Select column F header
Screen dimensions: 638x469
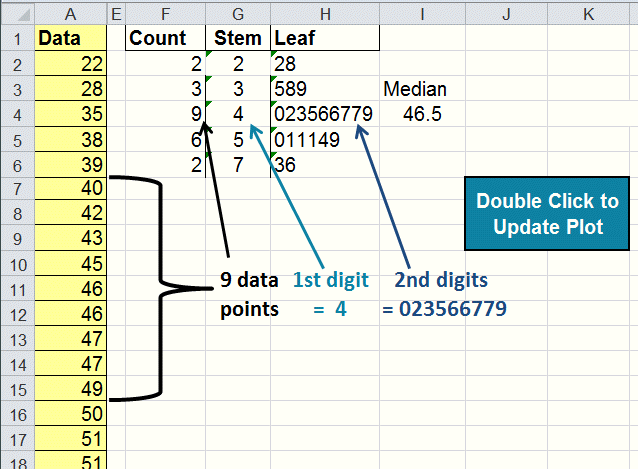[x=165, y=14]
